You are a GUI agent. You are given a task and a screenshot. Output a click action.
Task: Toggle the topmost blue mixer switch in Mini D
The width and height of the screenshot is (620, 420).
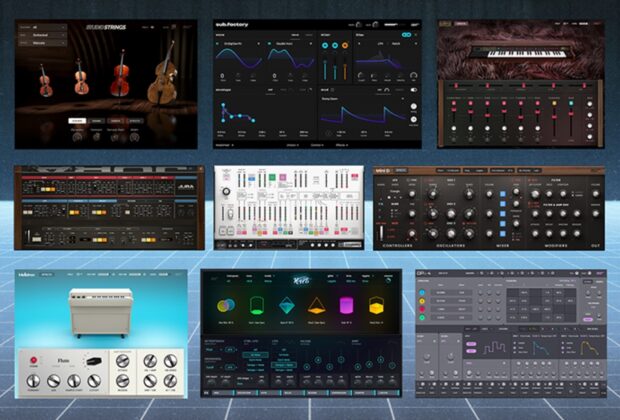503,194
